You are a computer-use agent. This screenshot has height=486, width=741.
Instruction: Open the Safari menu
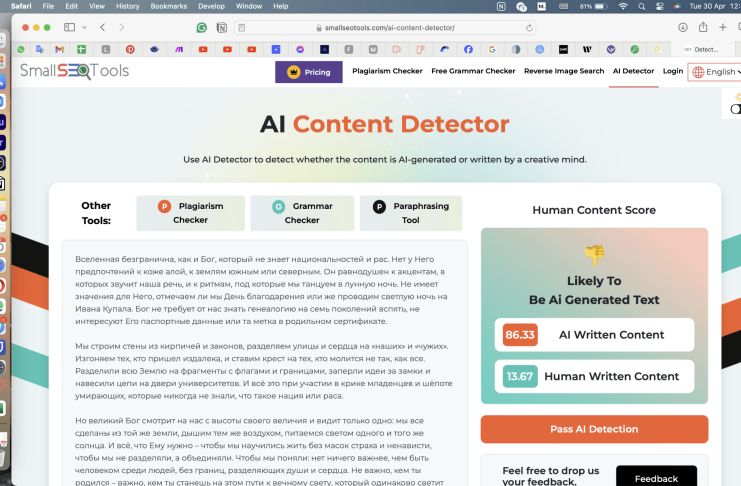pyautogui.click(x=21, y=6)
